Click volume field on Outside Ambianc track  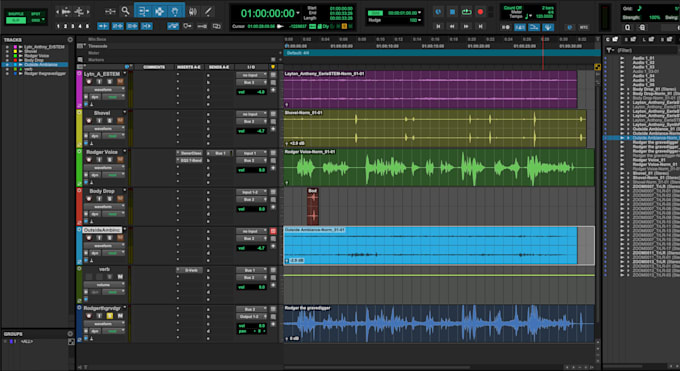tap(252, 248)
